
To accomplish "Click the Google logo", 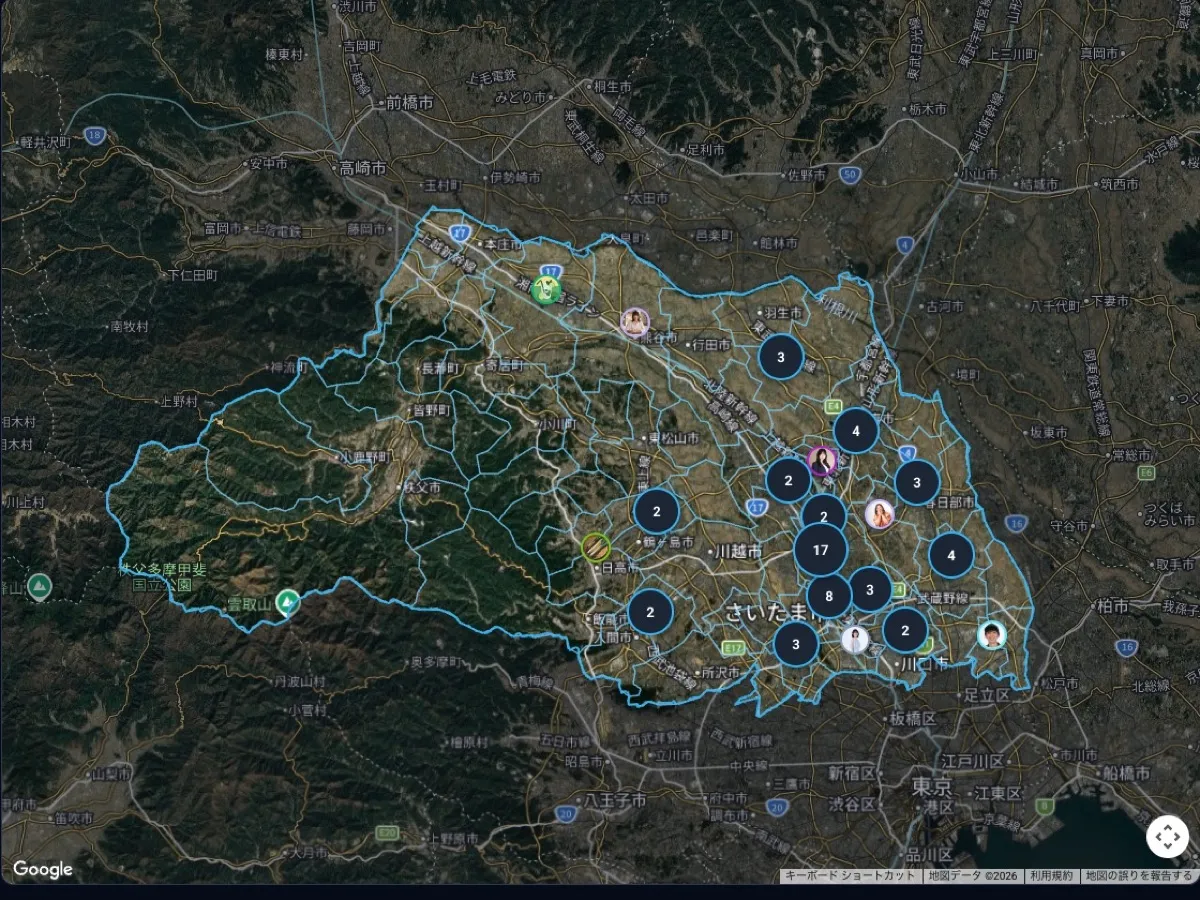I will [x=43, y=870].
